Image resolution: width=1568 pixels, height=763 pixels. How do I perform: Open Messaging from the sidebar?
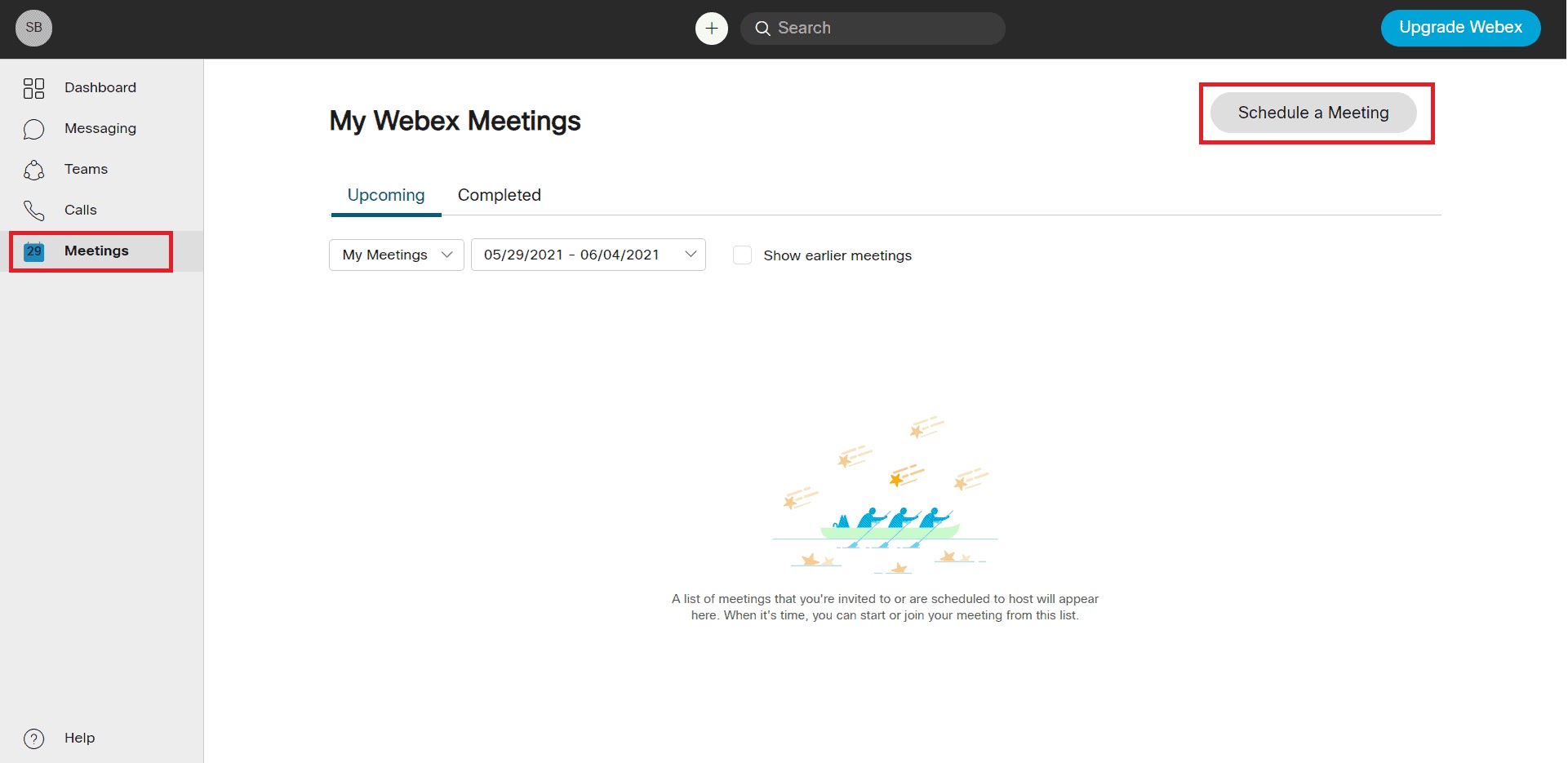pyautogui.click(x=100, y=128)
